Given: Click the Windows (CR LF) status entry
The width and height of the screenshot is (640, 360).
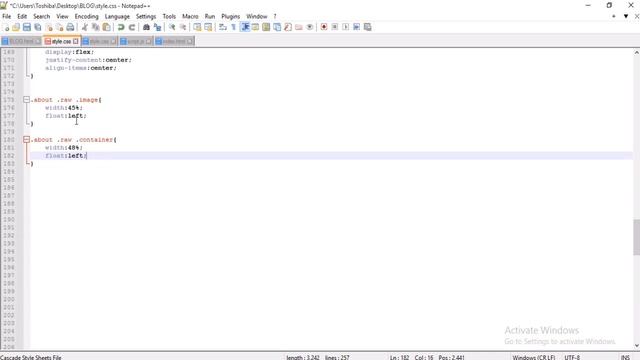Looking at the screenshot, I should tap(533, 358).
